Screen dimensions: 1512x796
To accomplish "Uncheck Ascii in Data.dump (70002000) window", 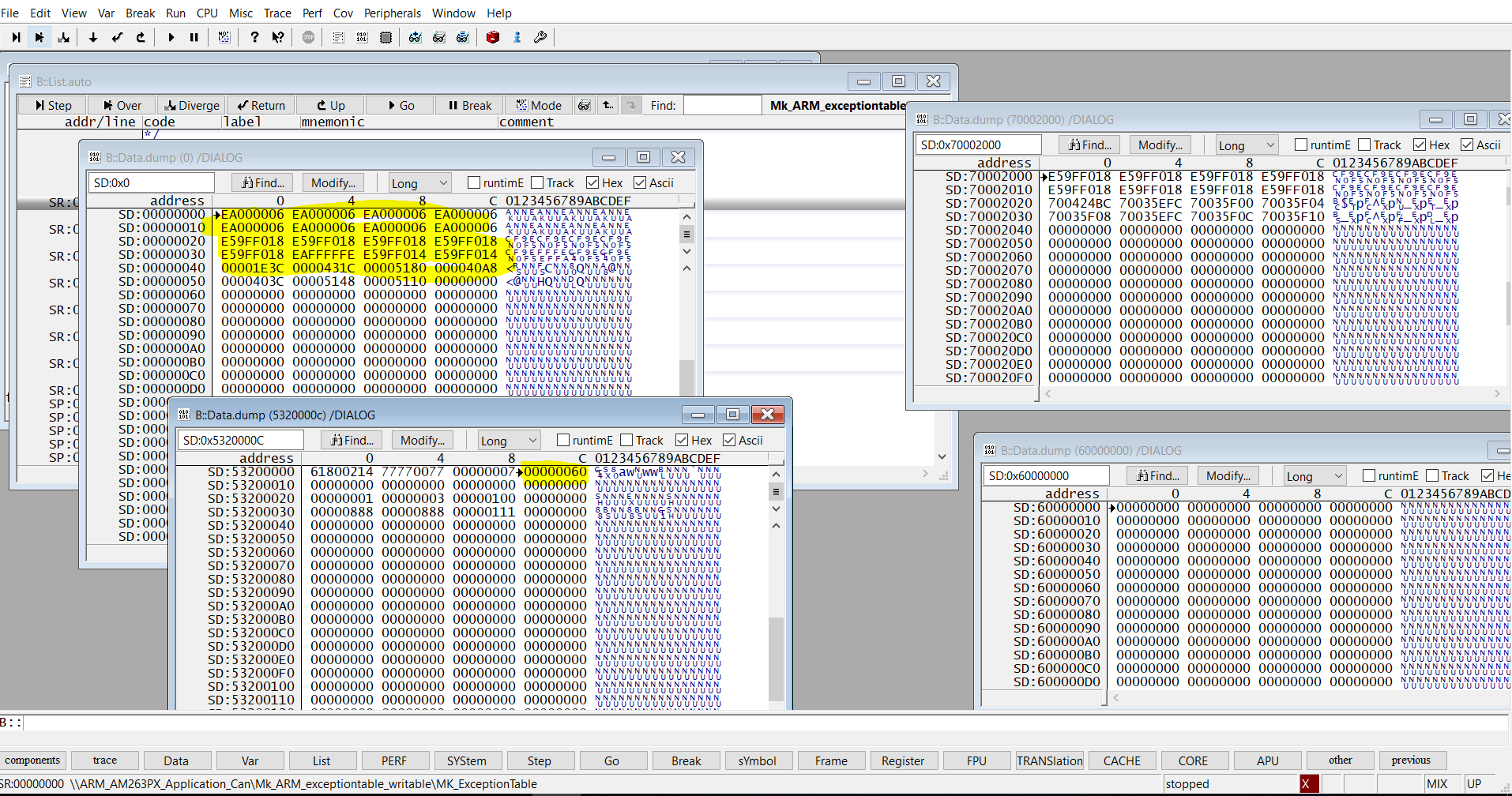I will click(1467, 145).
